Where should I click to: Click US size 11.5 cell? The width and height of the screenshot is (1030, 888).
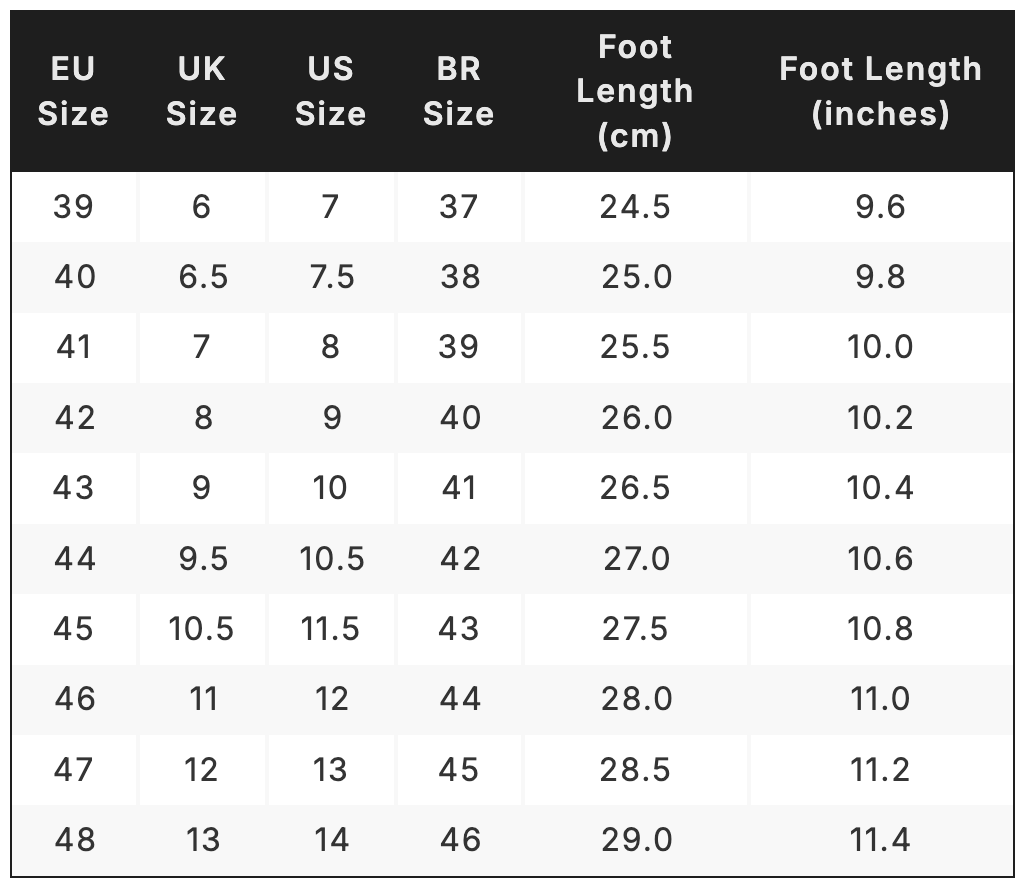pyautogui.click(x=331, y=628)
